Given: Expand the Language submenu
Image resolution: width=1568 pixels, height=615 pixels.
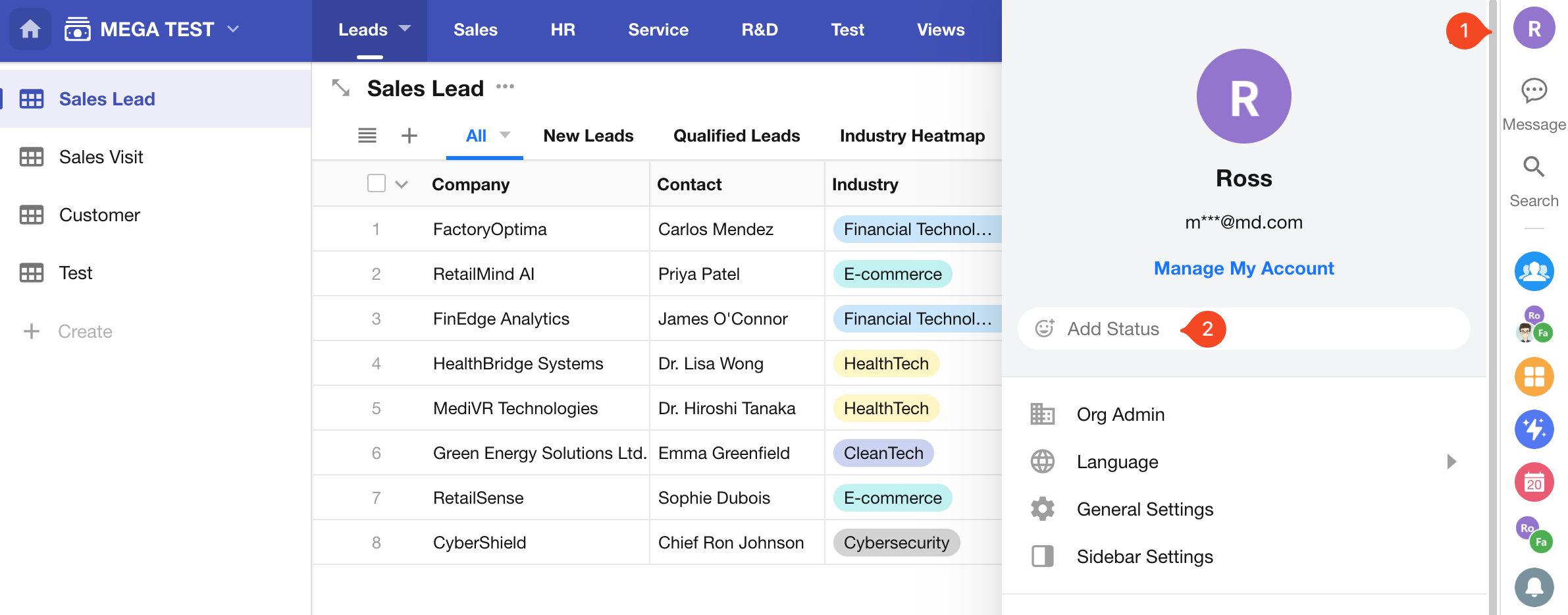Looking at the screenshot, I should (x=1451, y=462).
